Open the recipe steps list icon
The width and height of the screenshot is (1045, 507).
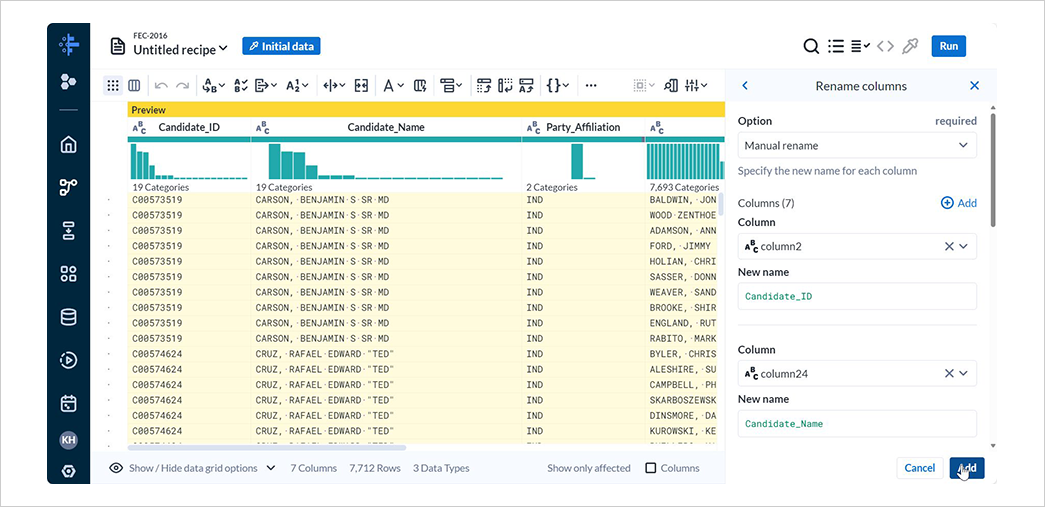pyautogui.click(x=836, y=46)
